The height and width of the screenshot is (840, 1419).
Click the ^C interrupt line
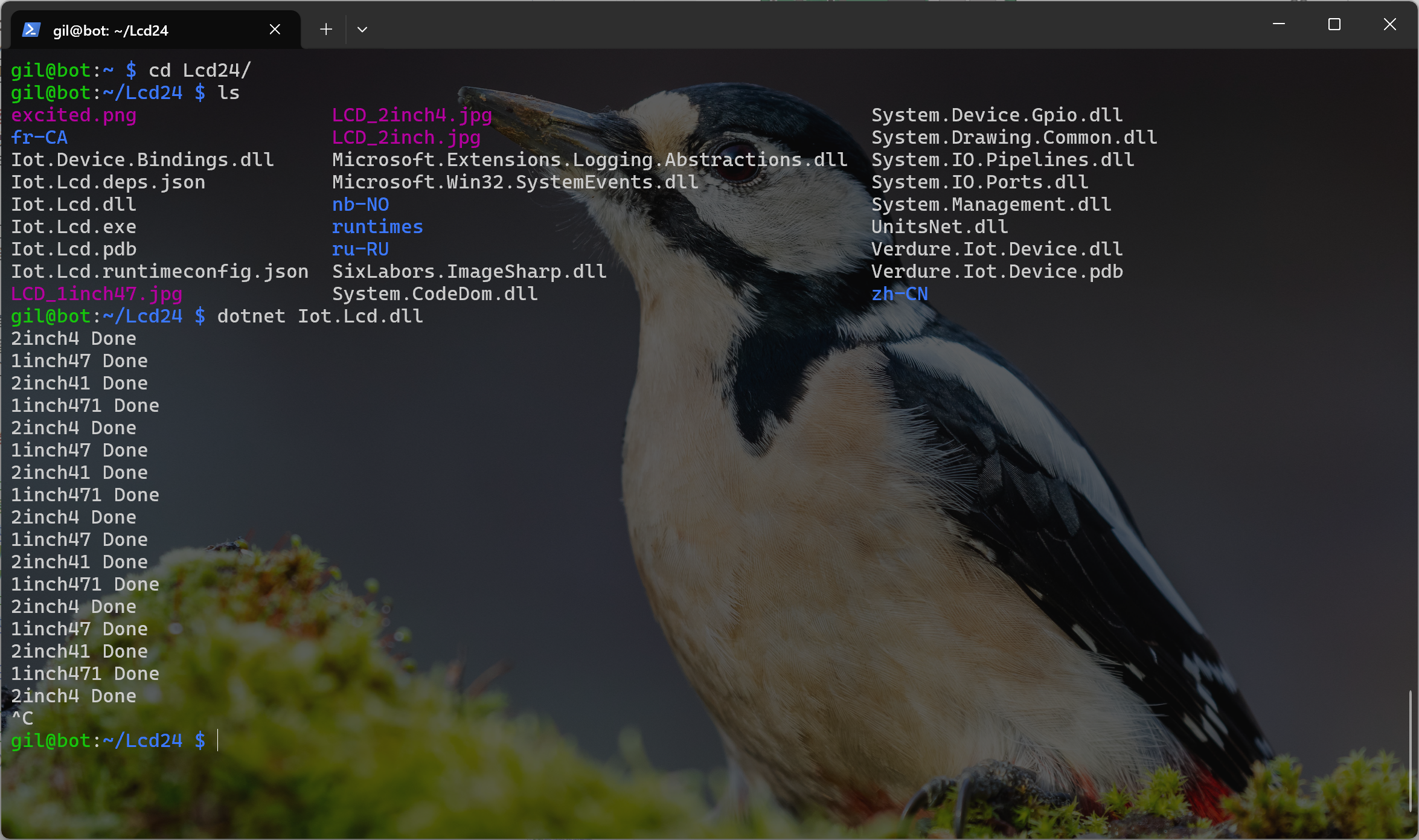[x=22, y=718]
